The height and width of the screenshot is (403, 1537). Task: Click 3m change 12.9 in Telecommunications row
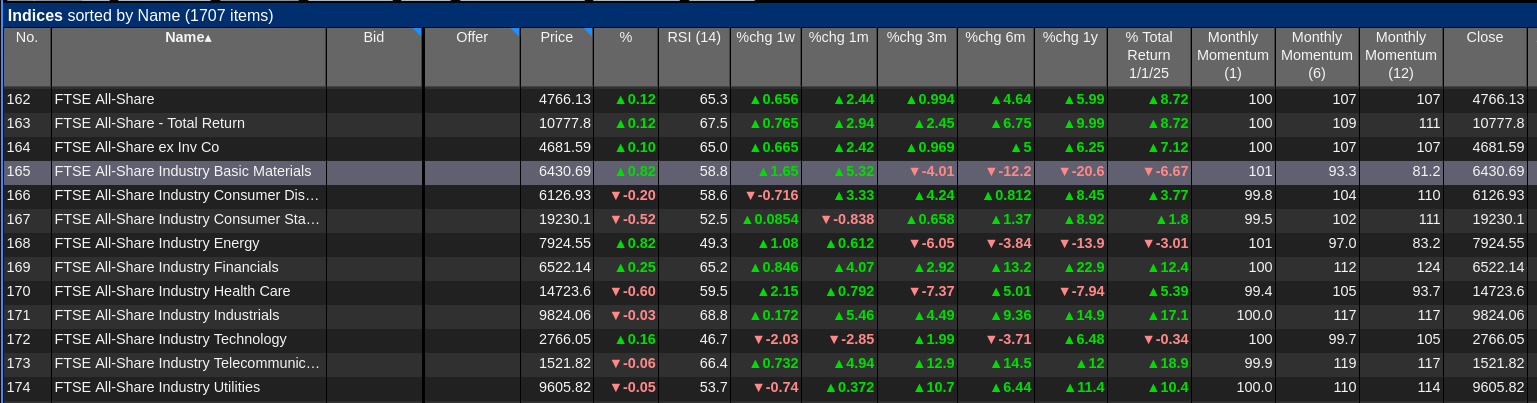click(x=934, y=363)
